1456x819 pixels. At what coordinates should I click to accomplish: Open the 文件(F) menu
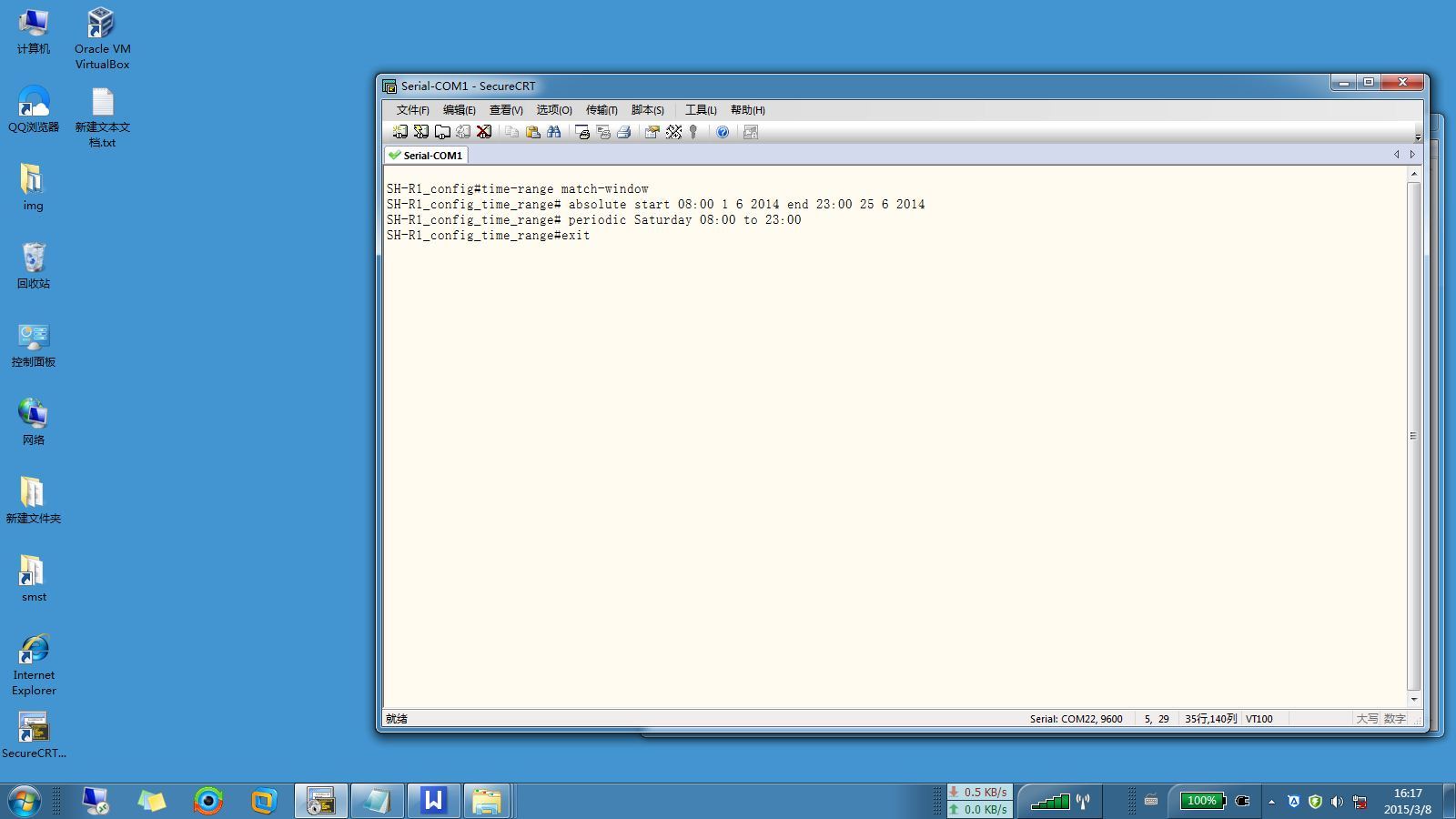click(x=412, y=110)
